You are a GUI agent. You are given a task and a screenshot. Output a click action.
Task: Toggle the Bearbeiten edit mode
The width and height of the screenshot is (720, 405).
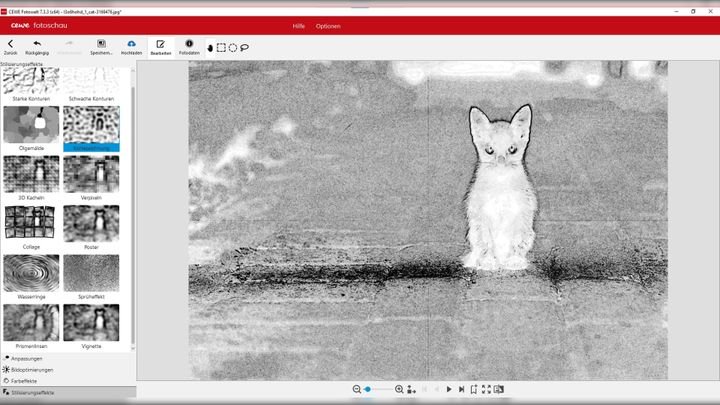160,46
